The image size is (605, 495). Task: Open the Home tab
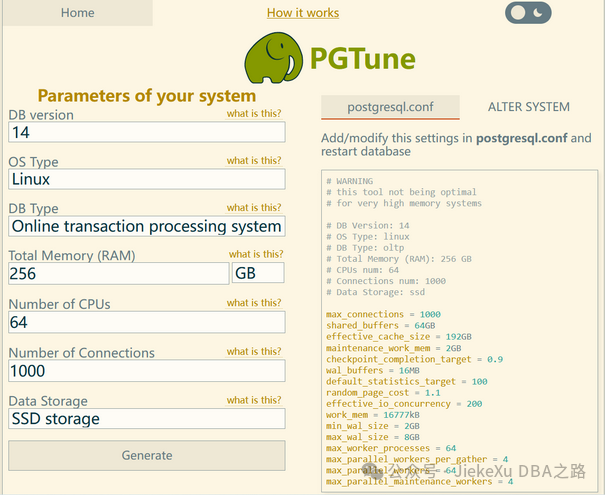coord(78,13)
